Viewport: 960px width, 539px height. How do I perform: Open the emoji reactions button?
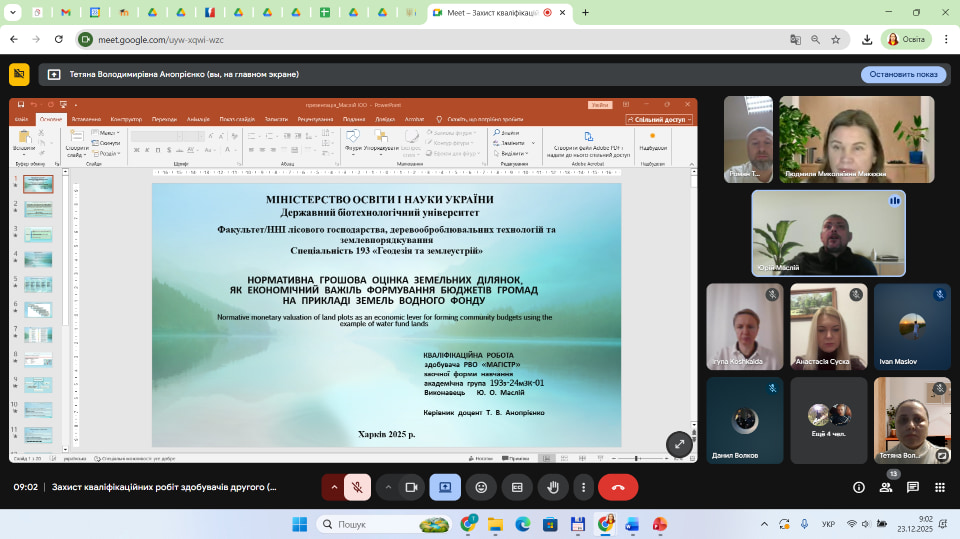pyautogui.click(x=481, y=487)
